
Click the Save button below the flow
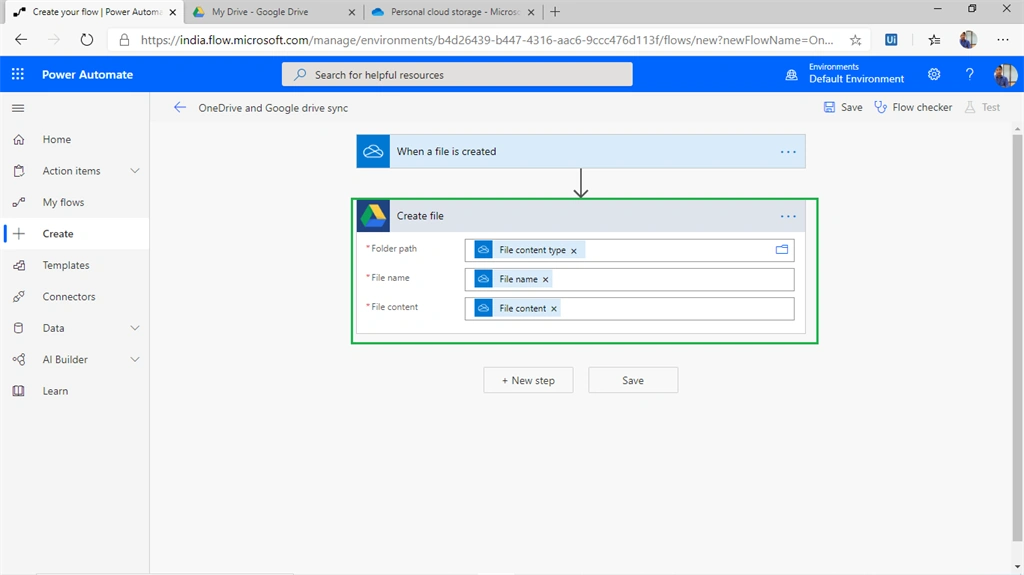(x=633, y=380)
